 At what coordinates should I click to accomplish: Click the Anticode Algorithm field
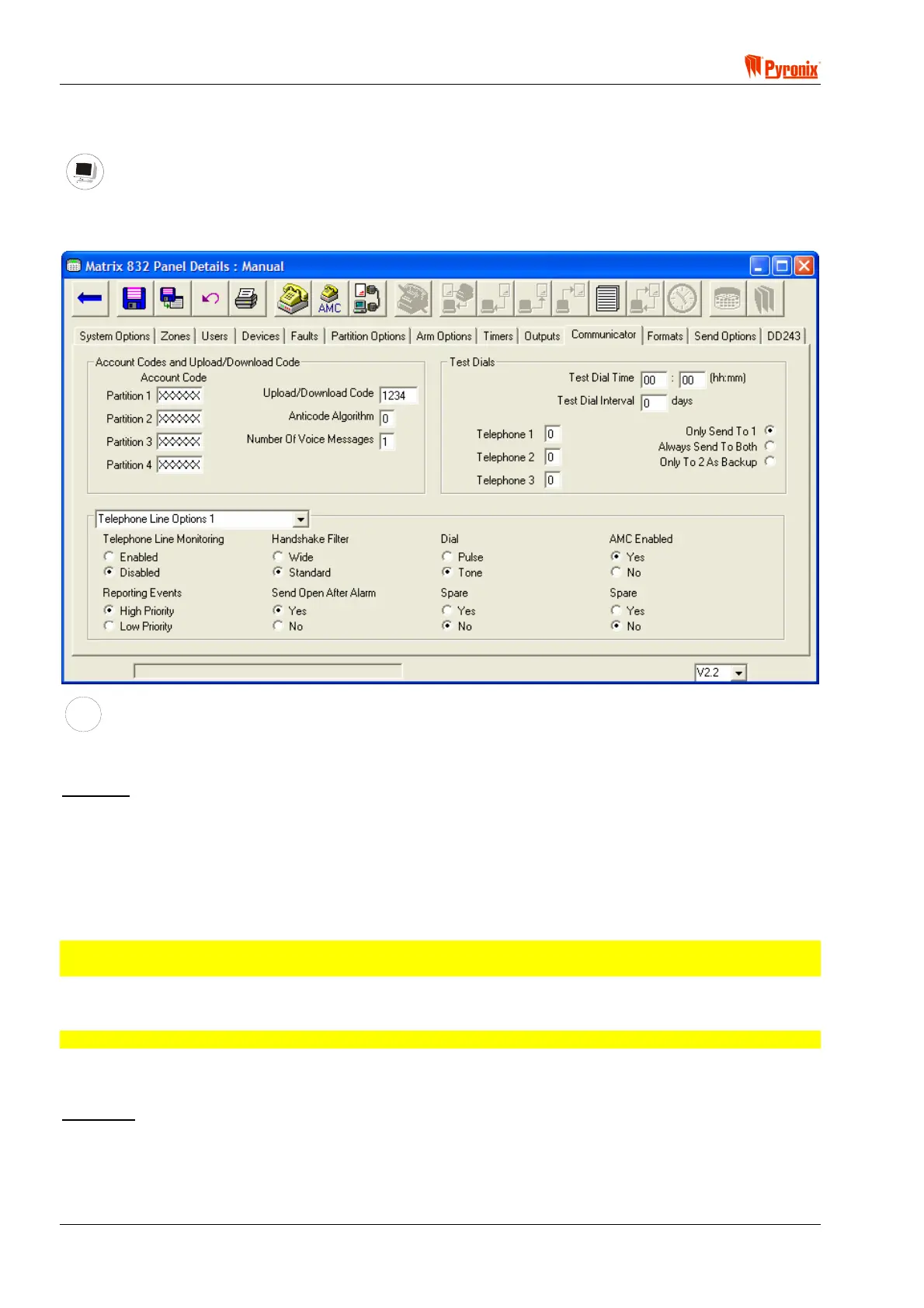pos(387,419)
